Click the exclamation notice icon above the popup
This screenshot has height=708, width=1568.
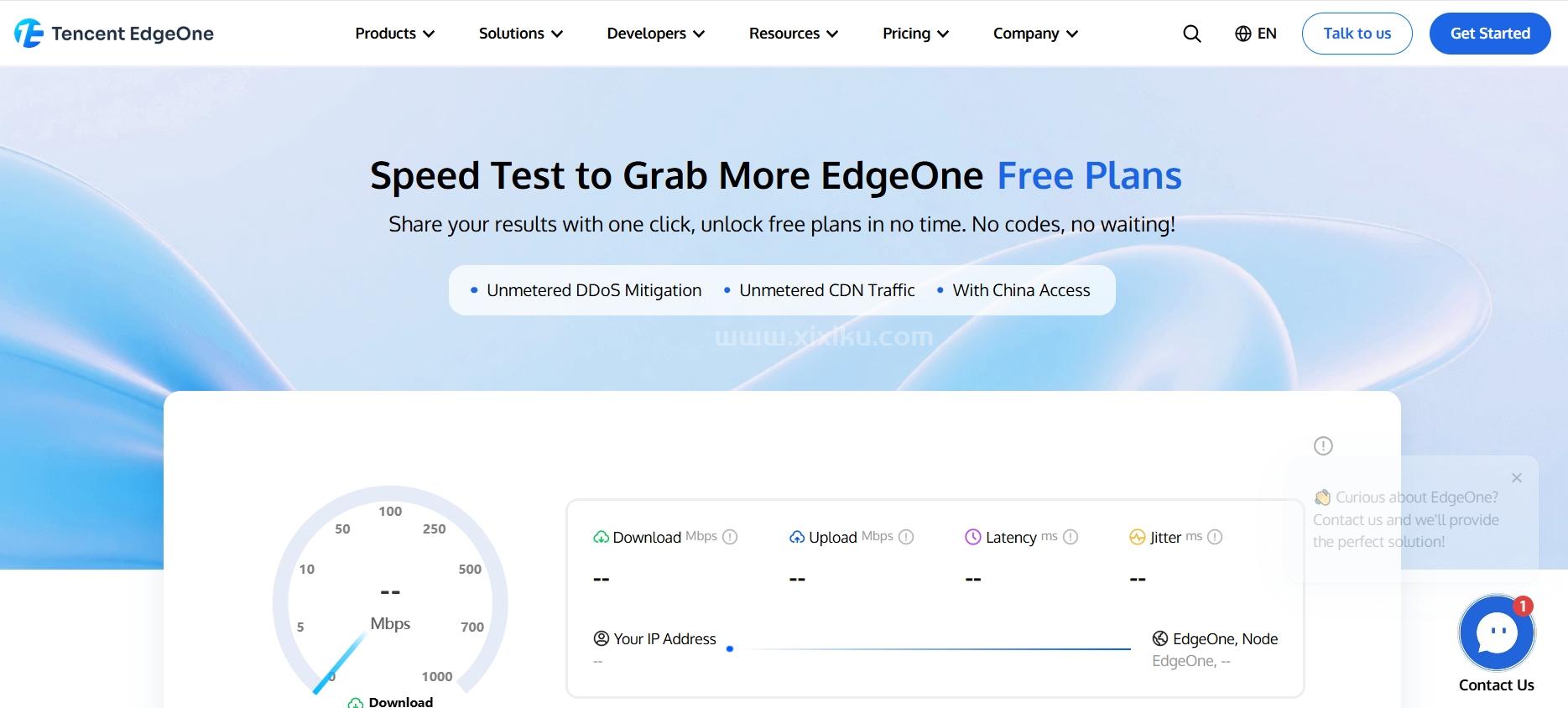(x=1323, y=445)
